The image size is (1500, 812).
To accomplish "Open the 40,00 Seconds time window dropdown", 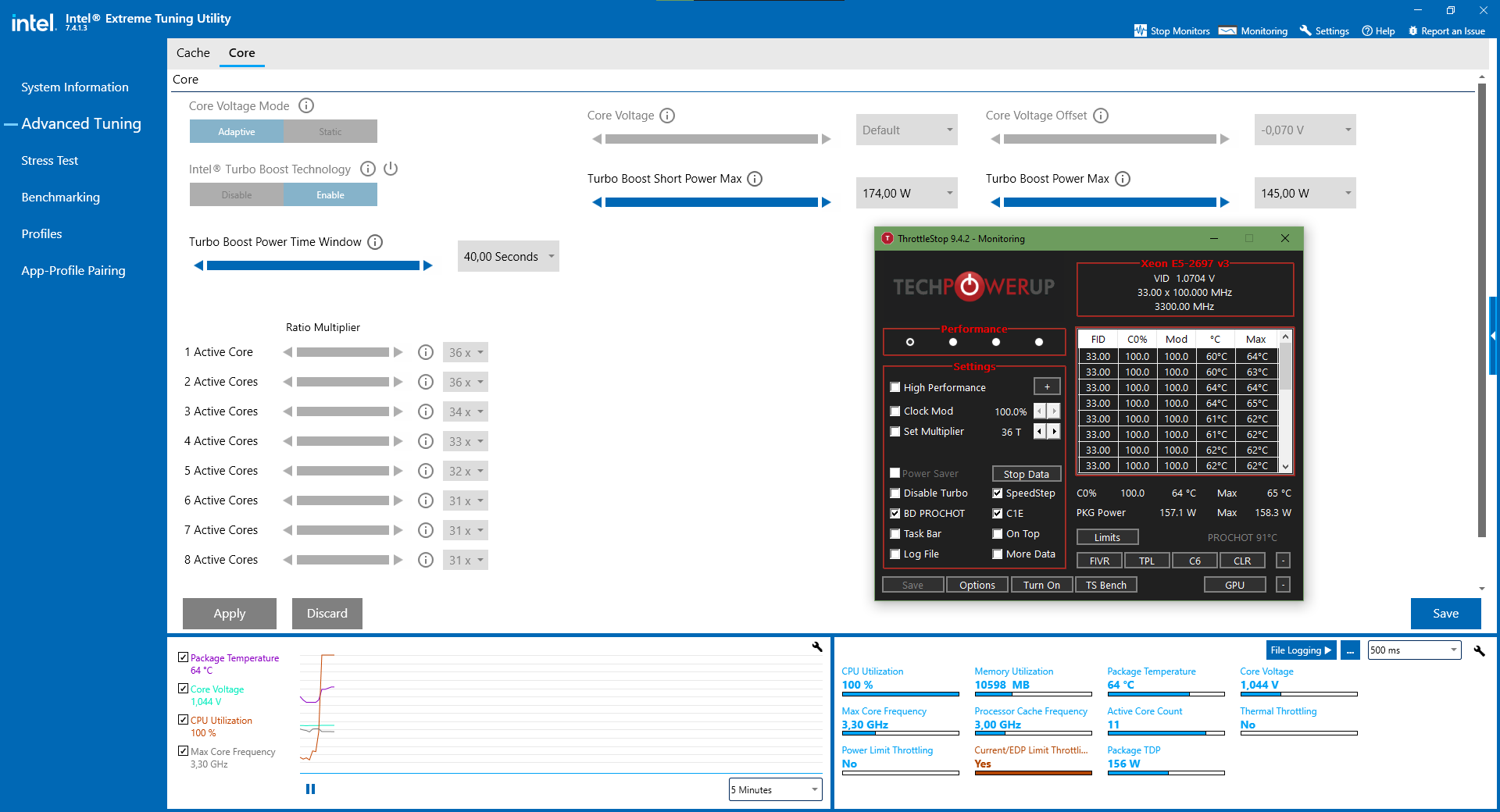I will pyautogui.click(x=509, y=256).
